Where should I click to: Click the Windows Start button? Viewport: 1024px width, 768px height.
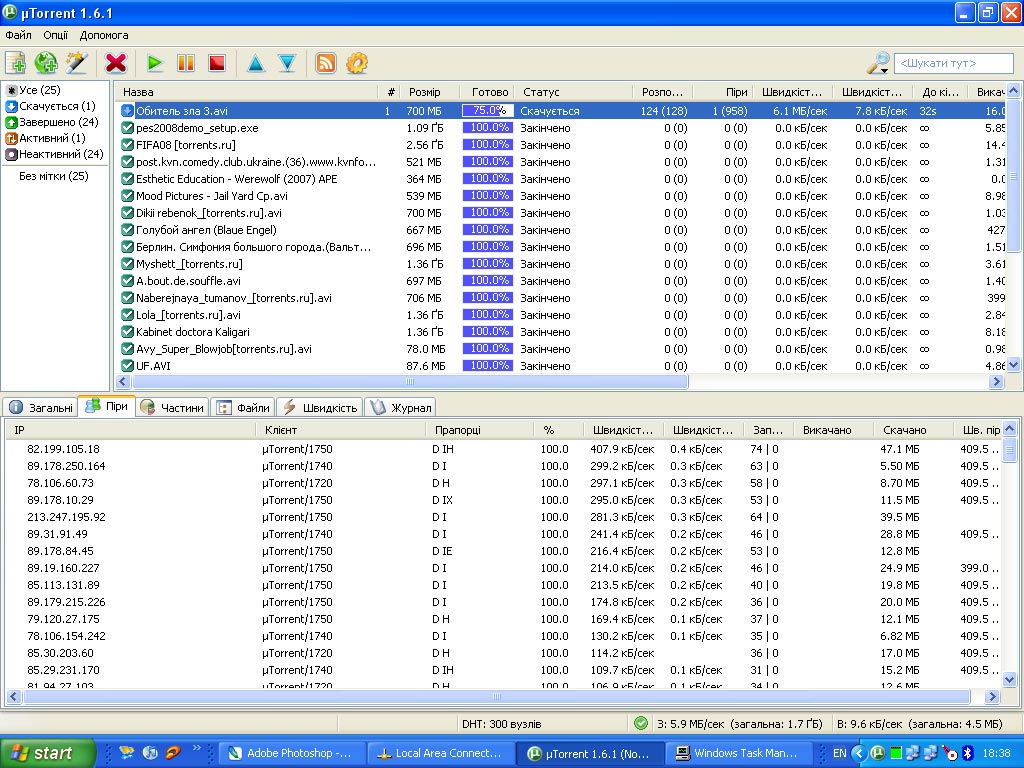pyautogui.click(x=48, y=753)
